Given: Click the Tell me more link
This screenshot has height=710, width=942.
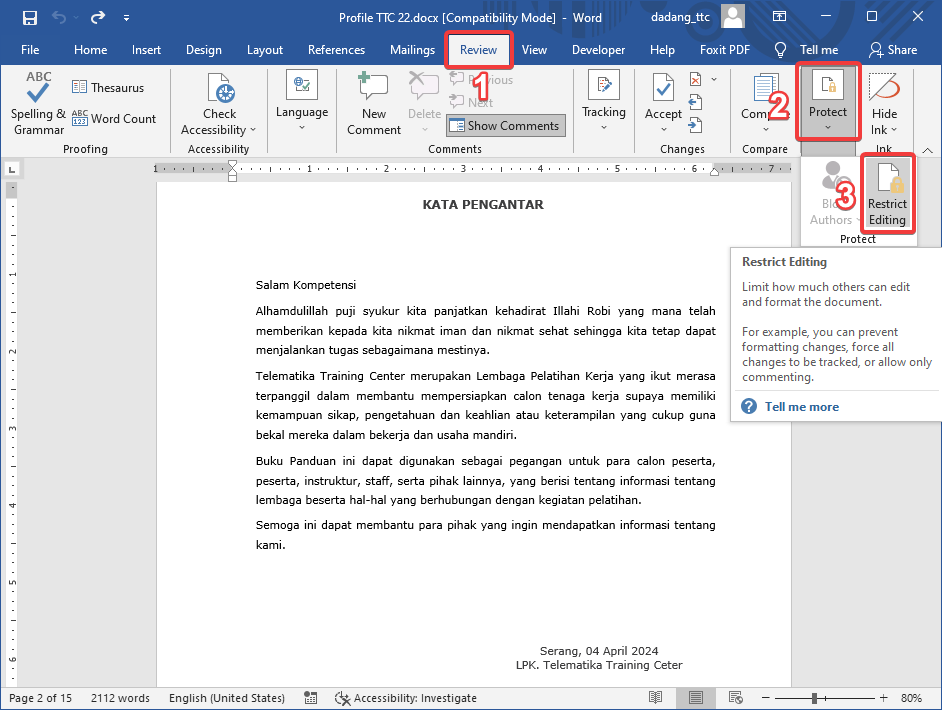Looking at the screenshot, I should (801, 407).
